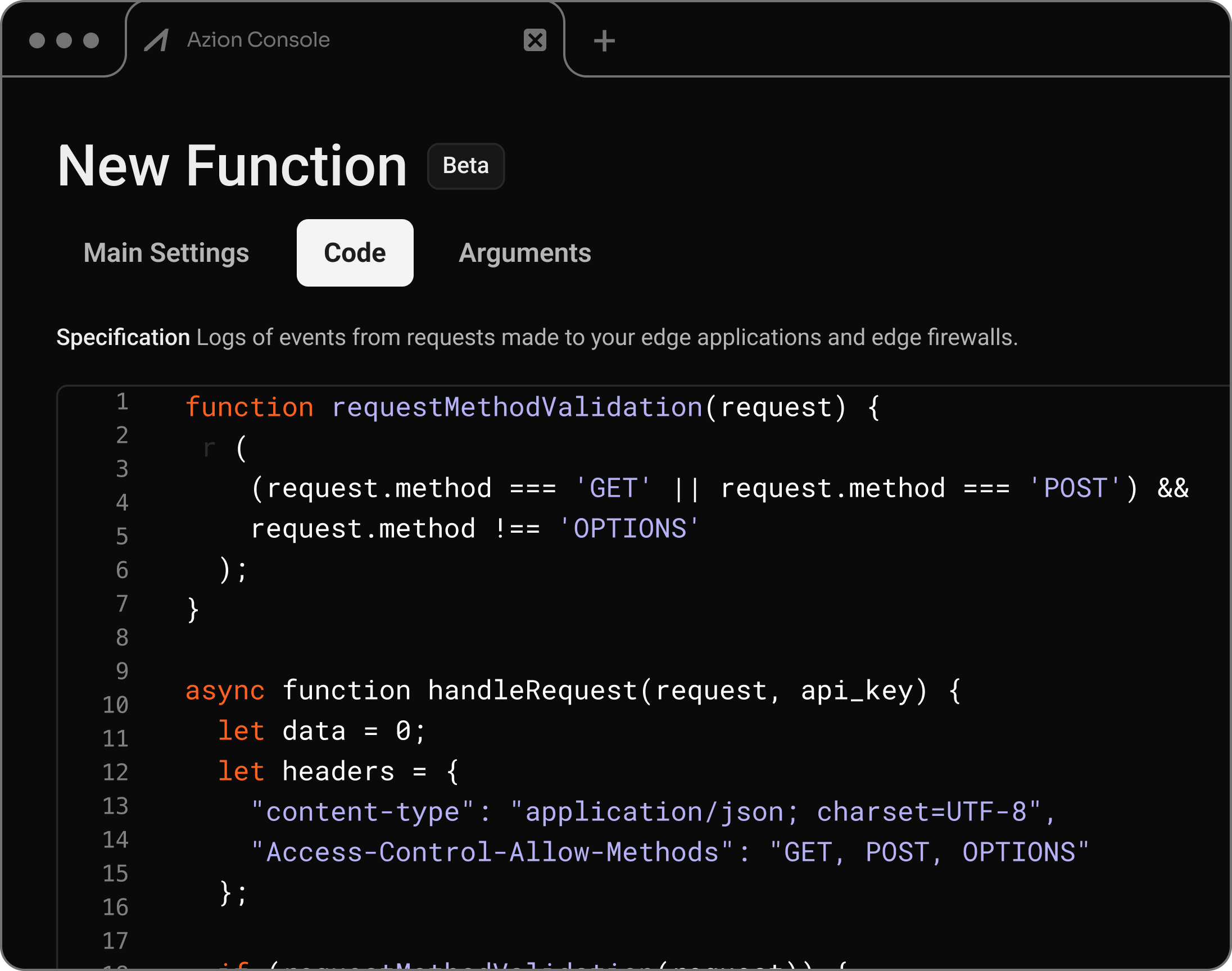Click the Azion logo icon in the browser tab

click(x=157, y=40)
